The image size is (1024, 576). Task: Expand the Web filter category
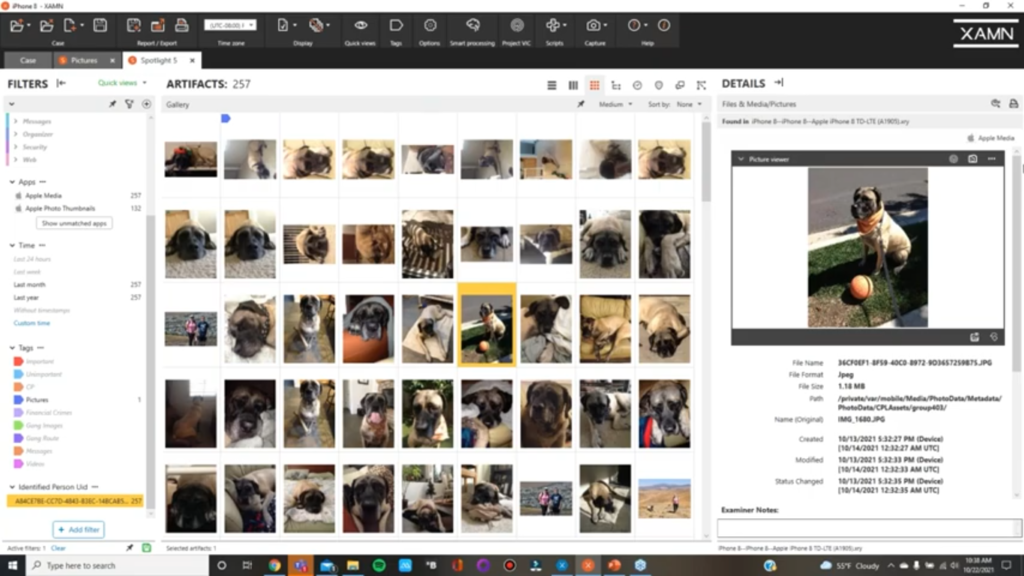[x=16, y=159]
